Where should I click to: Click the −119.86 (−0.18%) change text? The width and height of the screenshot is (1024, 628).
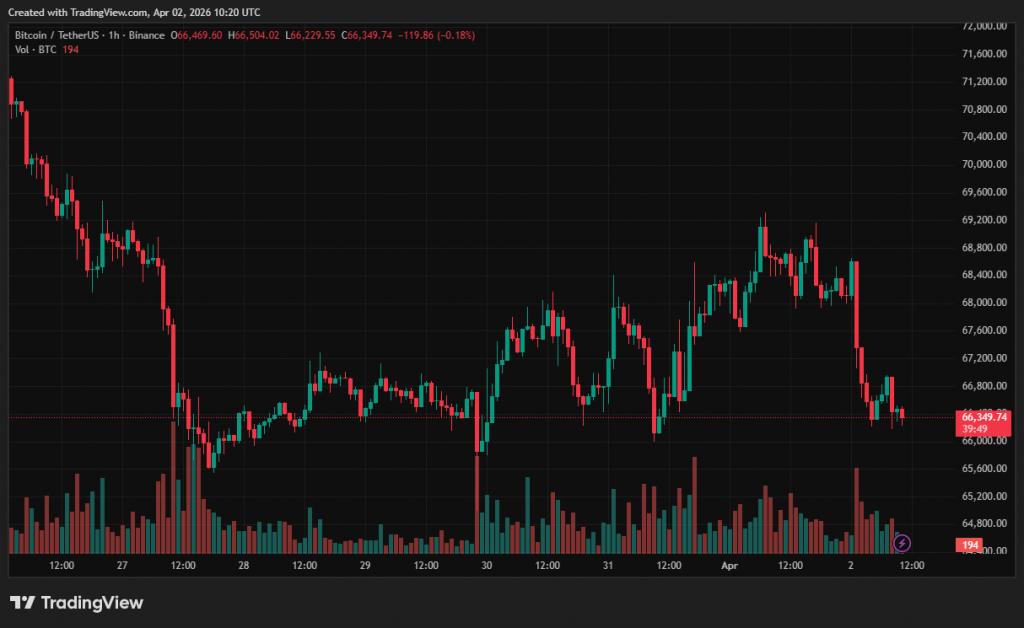coord(436,36)
